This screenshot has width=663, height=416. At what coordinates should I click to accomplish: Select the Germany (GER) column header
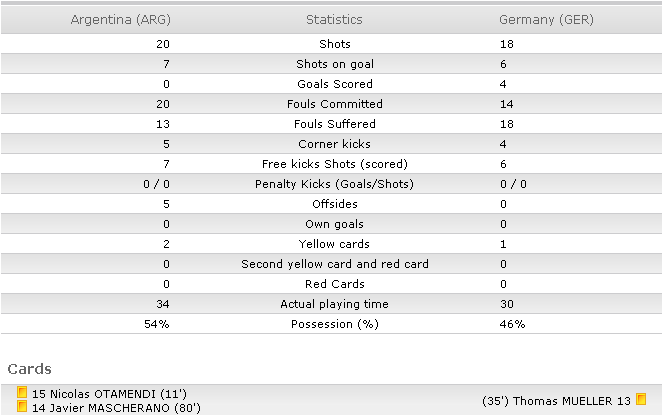[546, 19]
